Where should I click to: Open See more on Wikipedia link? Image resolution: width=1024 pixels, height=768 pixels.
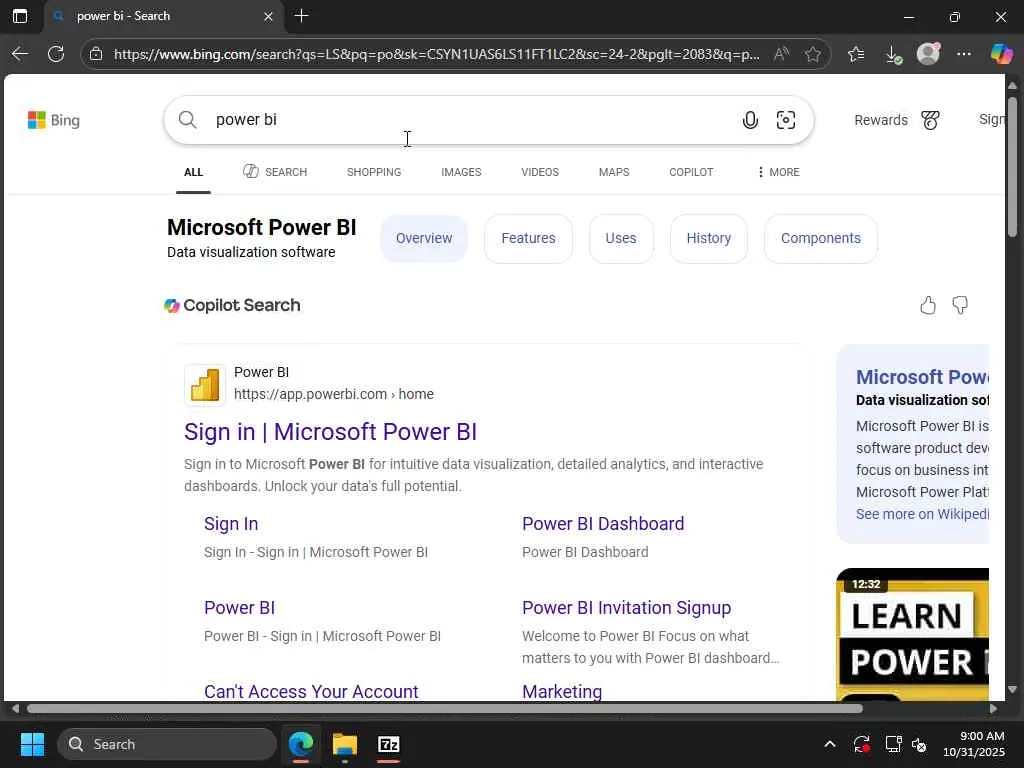click(x=922, y=514)
